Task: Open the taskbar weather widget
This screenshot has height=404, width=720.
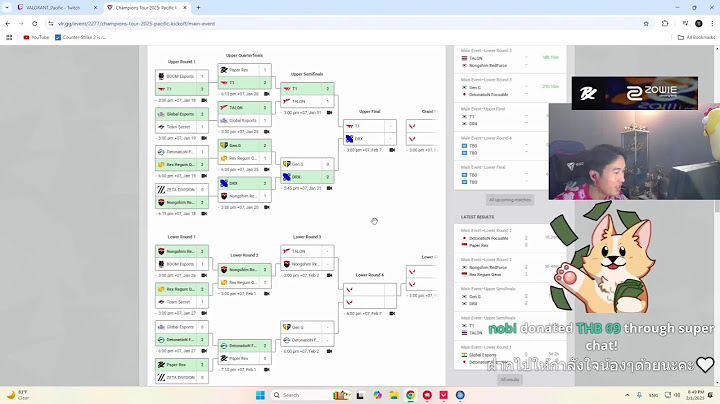Action: (x=17, y=395)
